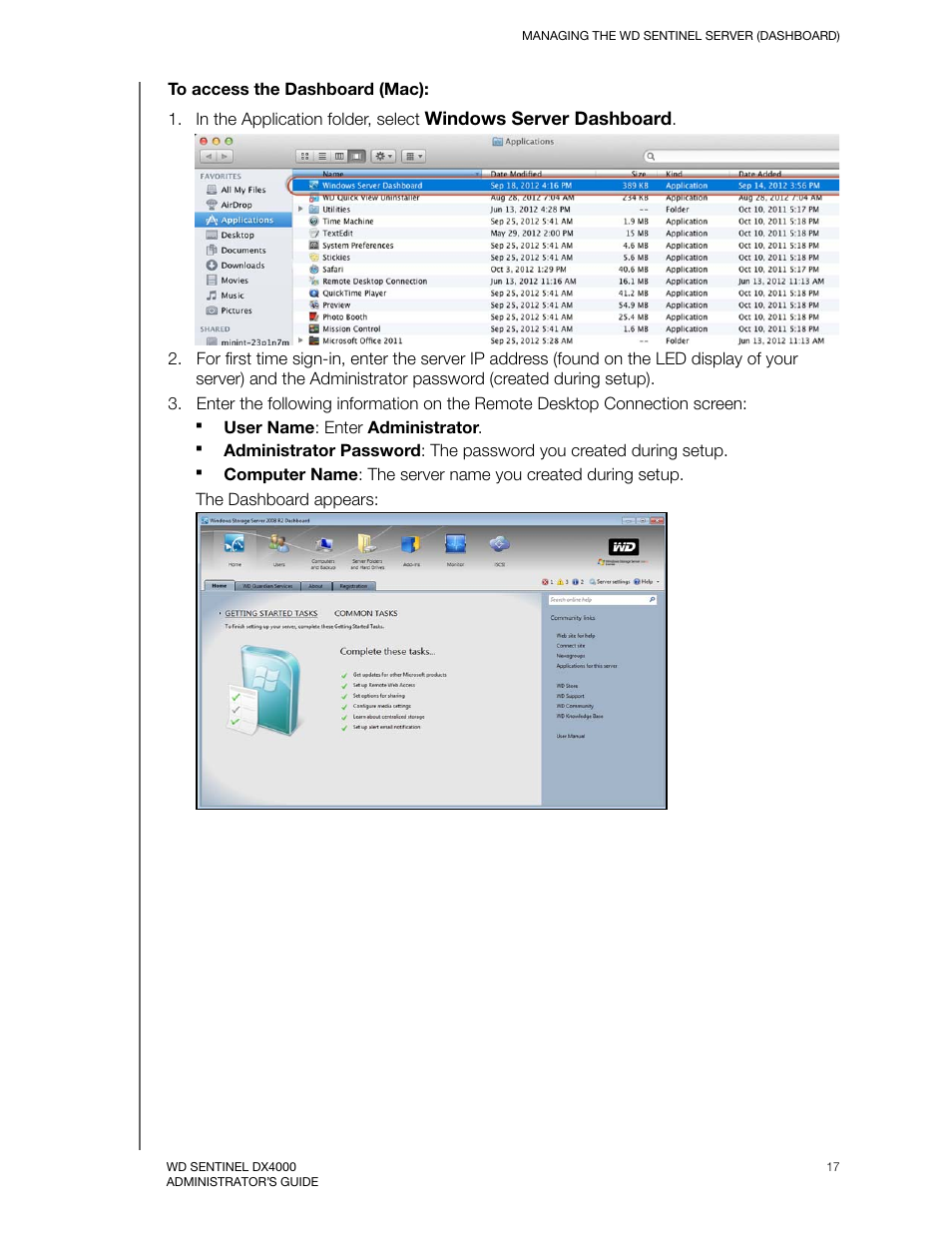Viewport: 952px width, 1233px height.
Task: Select the System Preferences row
Action: (x=566, y=246)
